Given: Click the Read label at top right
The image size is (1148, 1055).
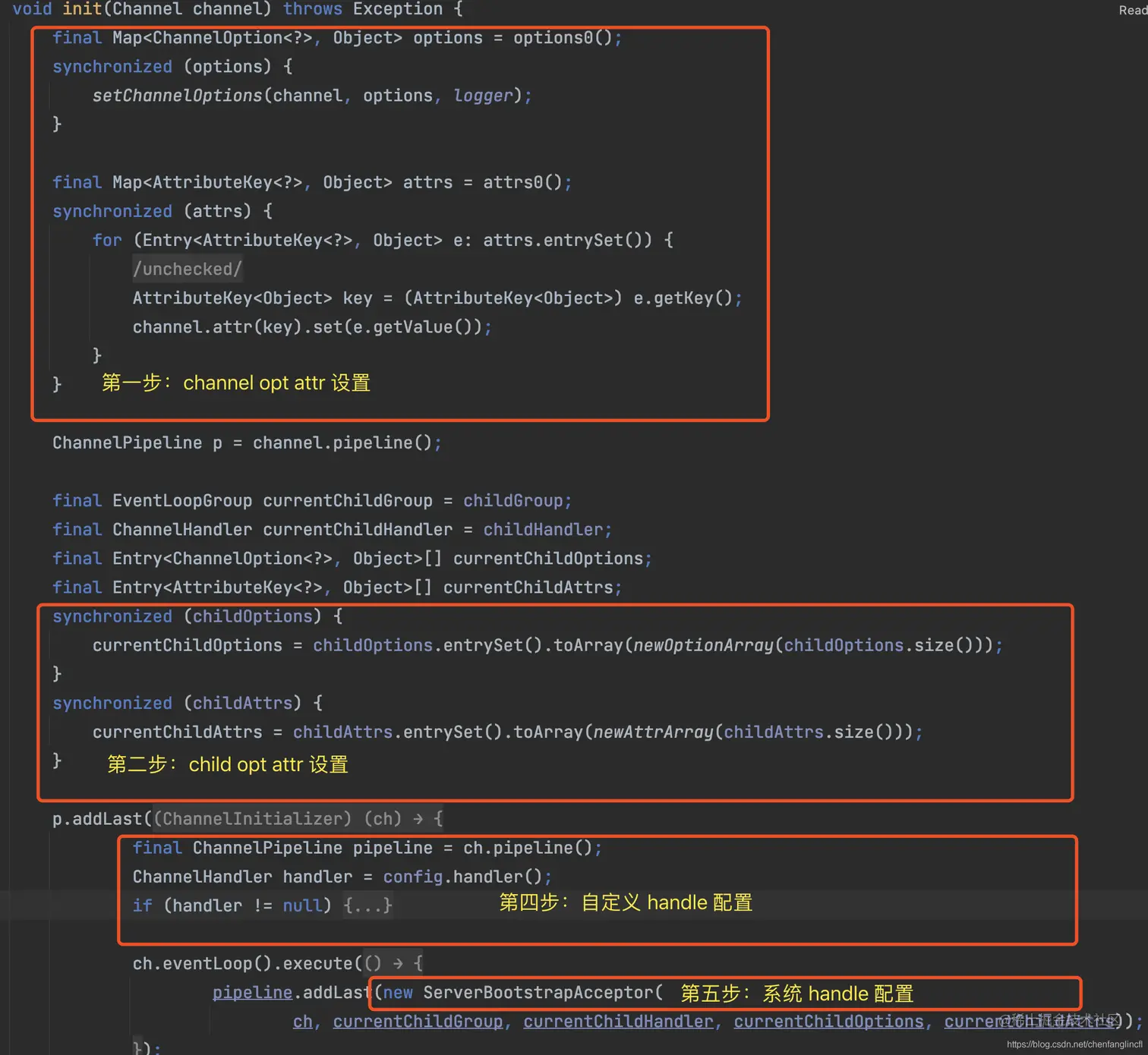Looking at the screenshot, I should point(1133,10).
